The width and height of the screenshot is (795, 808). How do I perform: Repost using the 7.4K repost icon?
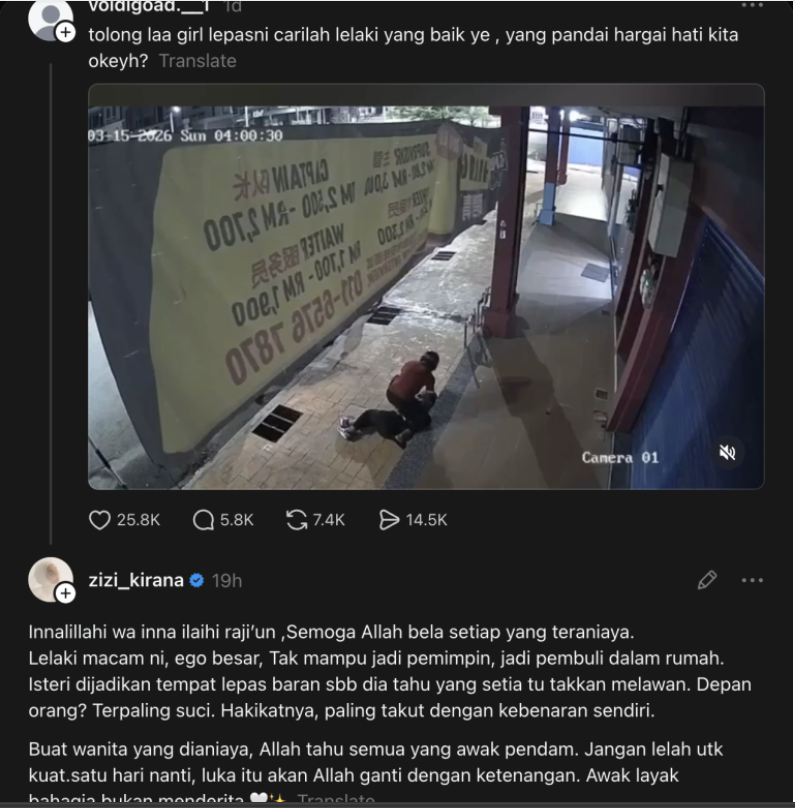tap(296, 520)
